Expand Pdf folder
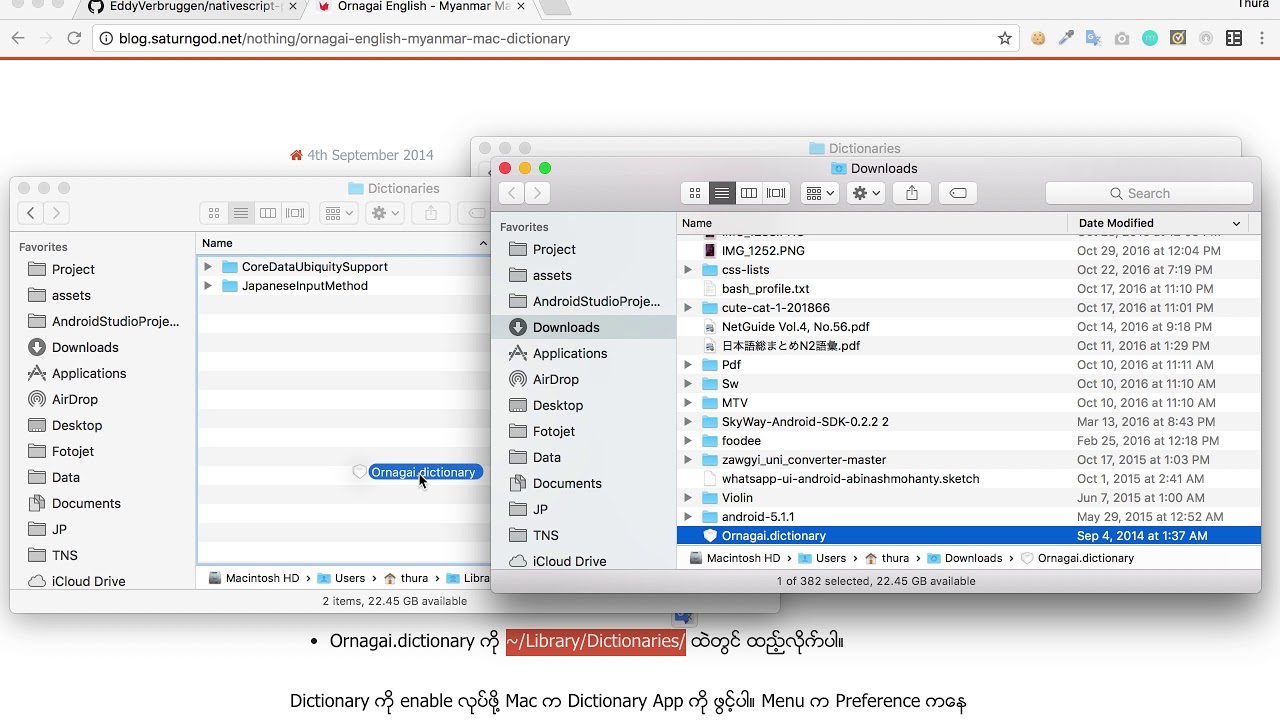Screen dimensions: 1280x720 coord(688,365)
